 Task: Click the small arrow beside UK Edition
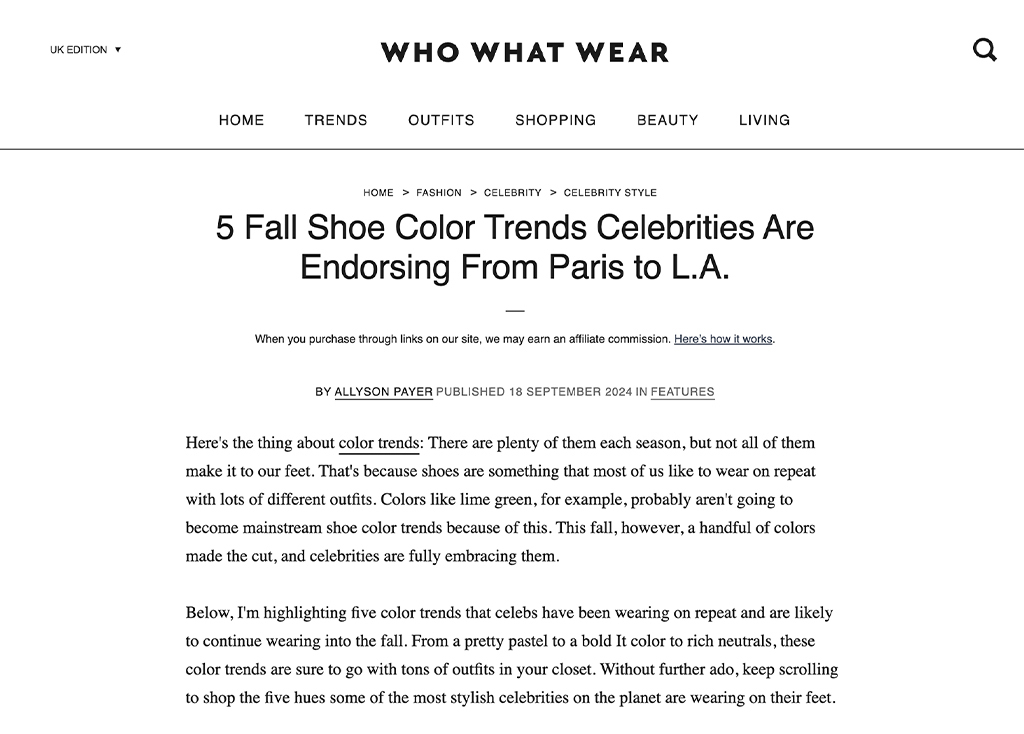click(x=118, y=50)
